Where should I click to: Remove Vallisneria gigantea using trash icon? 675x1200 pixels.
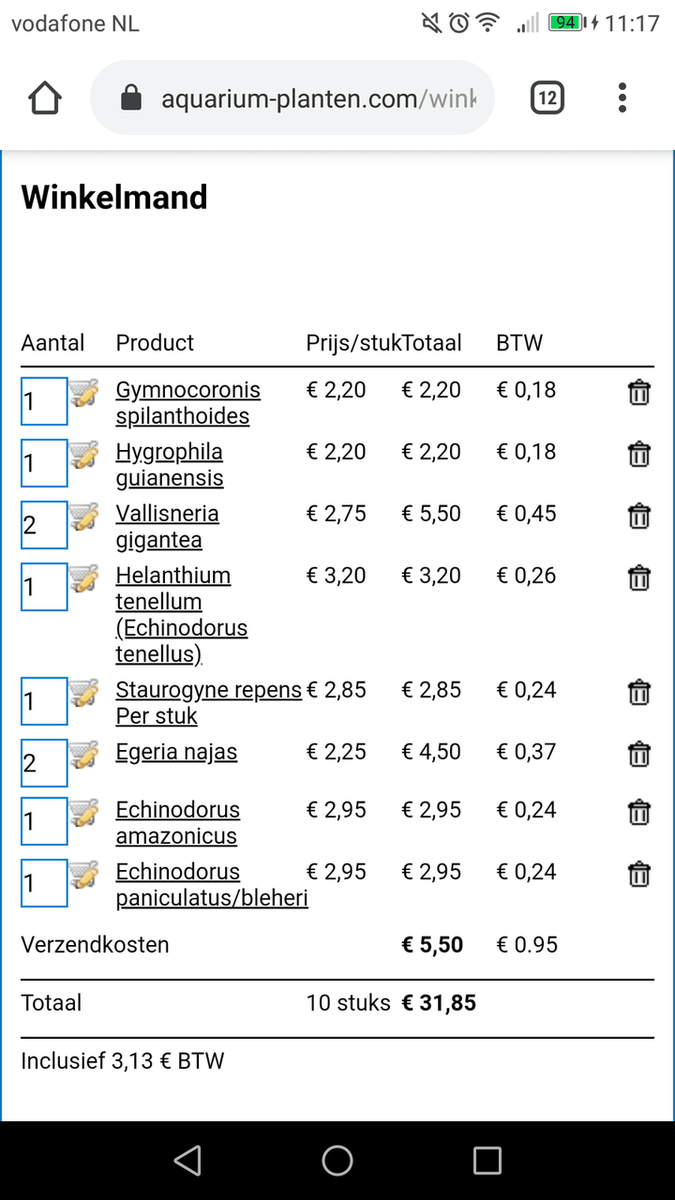pyautogui.click(x=639, y=516)
